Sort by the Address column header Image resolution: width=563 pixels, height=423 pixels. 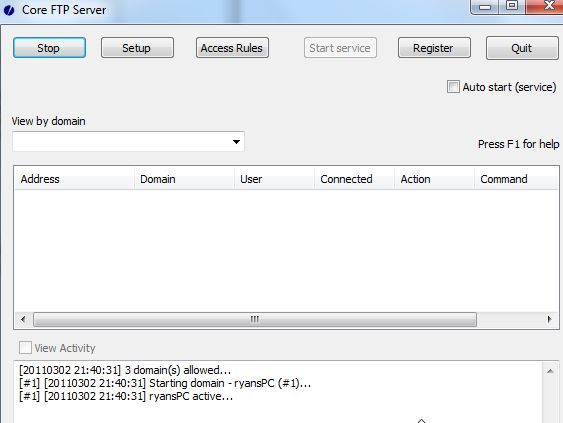coord(74,179)
